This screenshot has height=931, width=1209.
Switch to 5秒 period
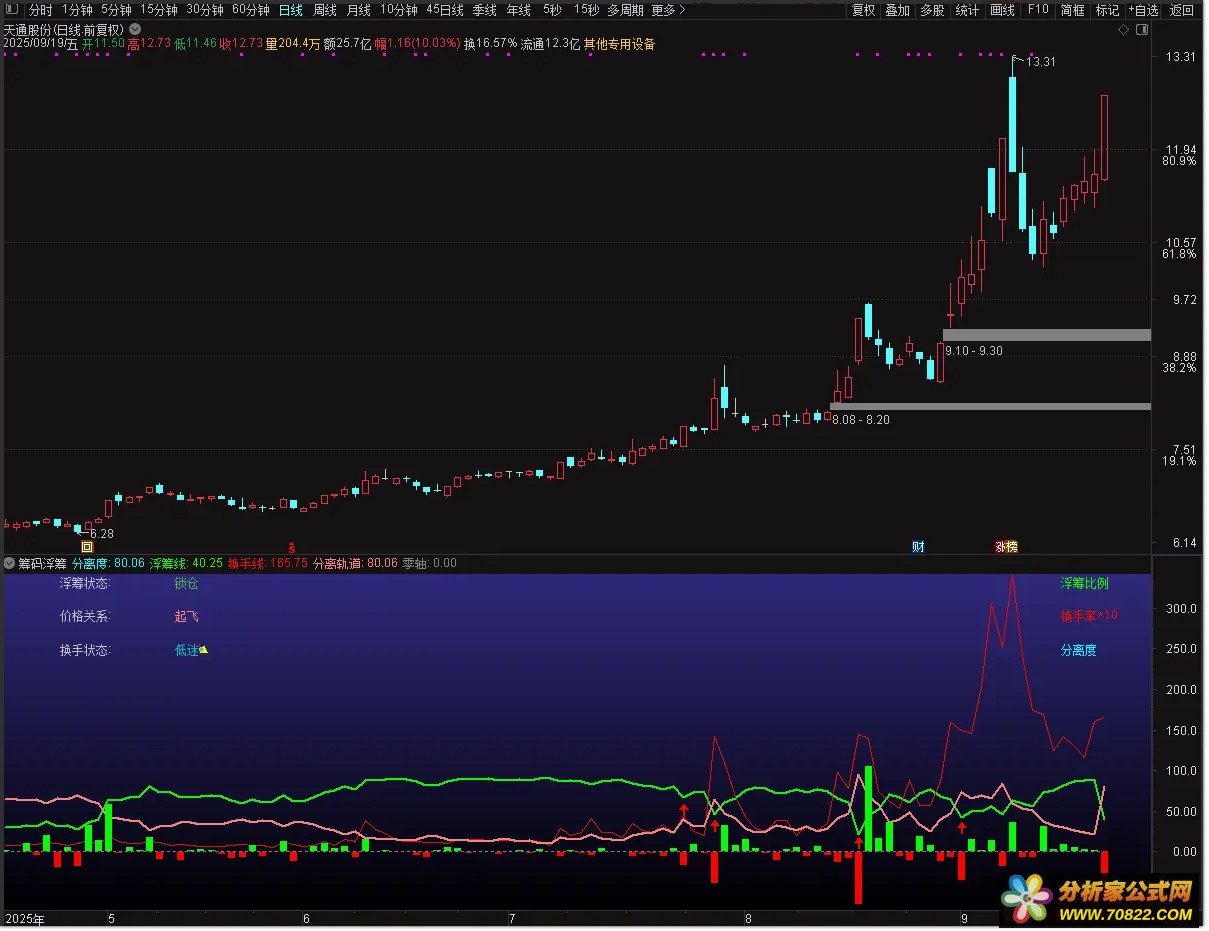point(552,10)
